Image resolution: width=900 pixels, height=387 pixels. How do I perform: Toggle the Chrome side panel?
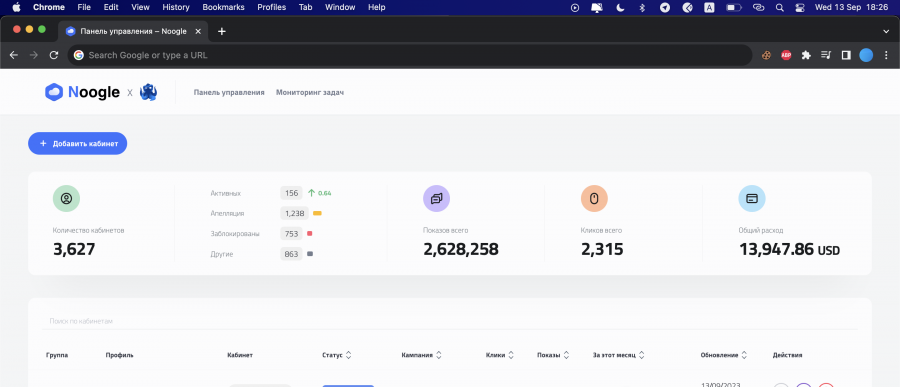(845, 55)
